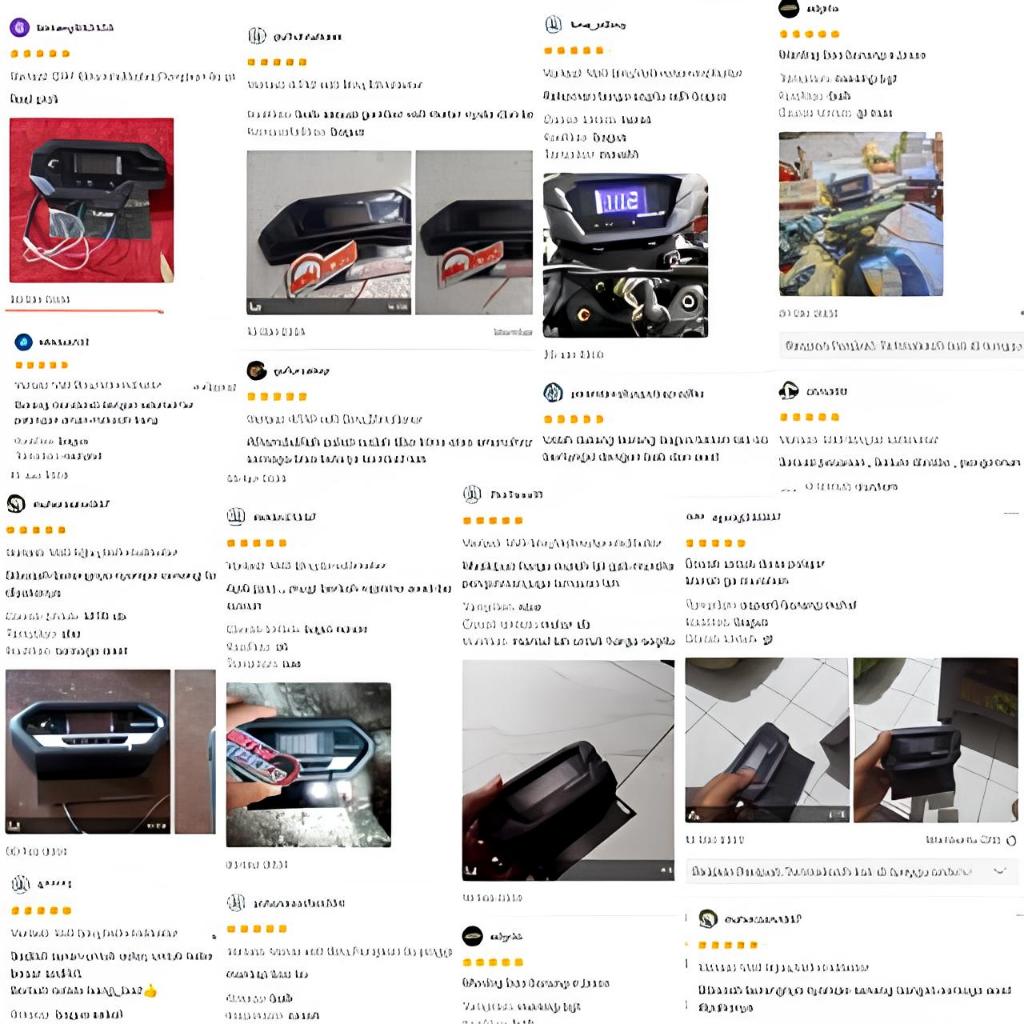Click the helpful link below gray-wall photos
The width and height of the screenshot is (1024, 1024).
513,332
